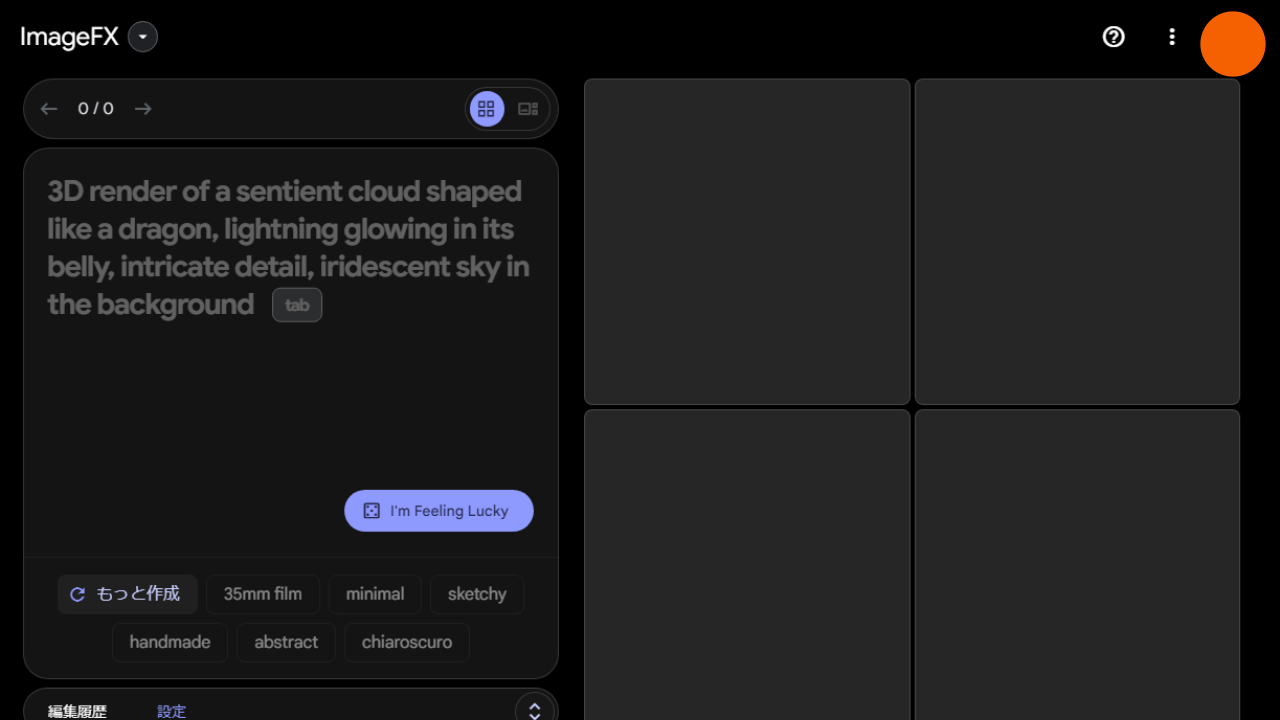Toggle the 35mm film style chip
Viewport: 1280px width, 720px height.
[x=262, y=594]
